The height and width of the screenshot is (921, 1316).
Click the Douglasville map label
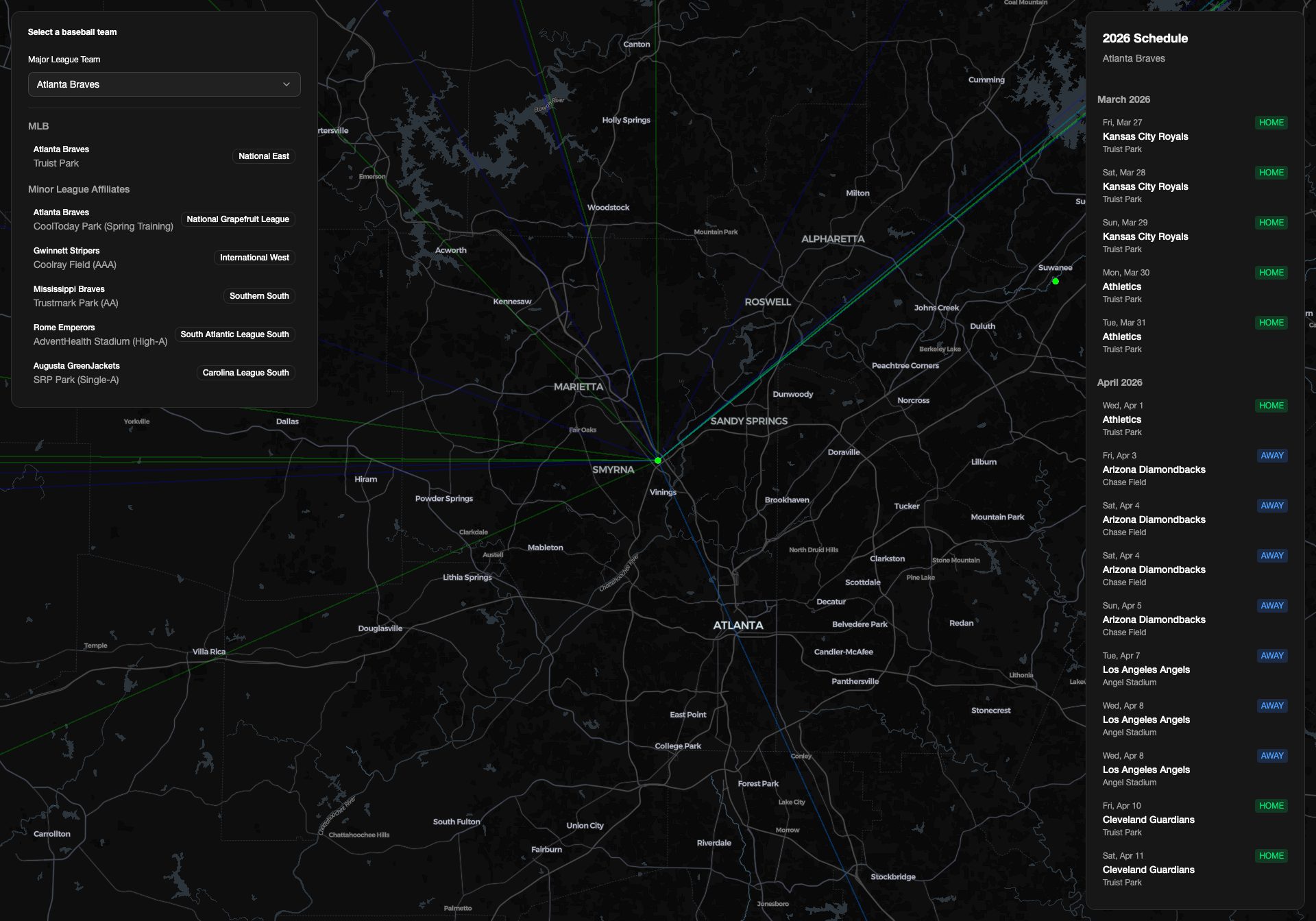pyautogui.click(x=380, y=628)
